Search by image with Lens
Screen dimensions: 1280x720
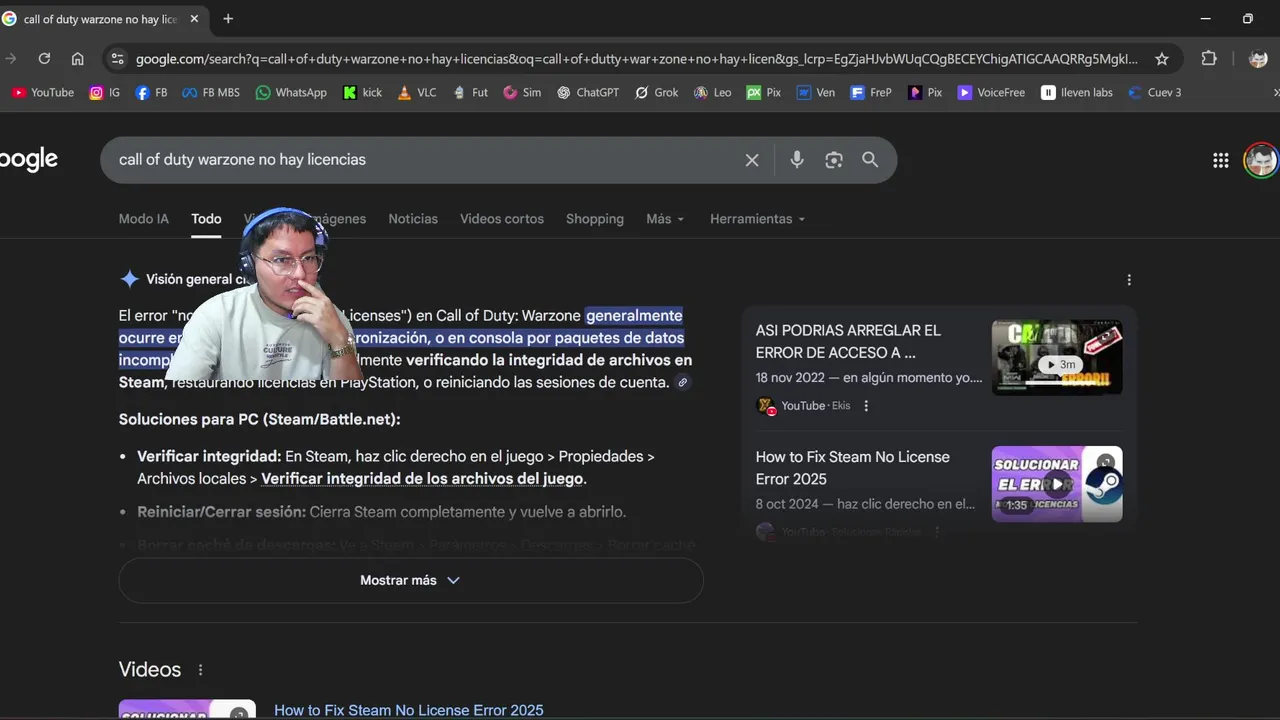coord(834,160)
